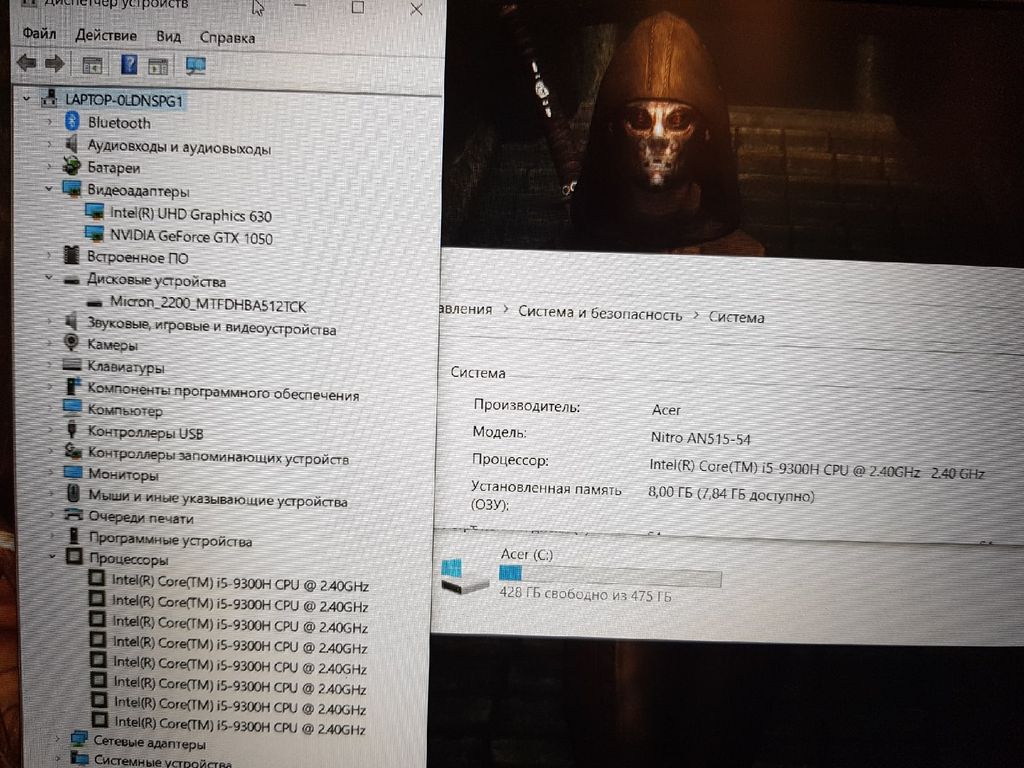Click the show/hide console tree toolbar icon

click(x=92, y=66)
